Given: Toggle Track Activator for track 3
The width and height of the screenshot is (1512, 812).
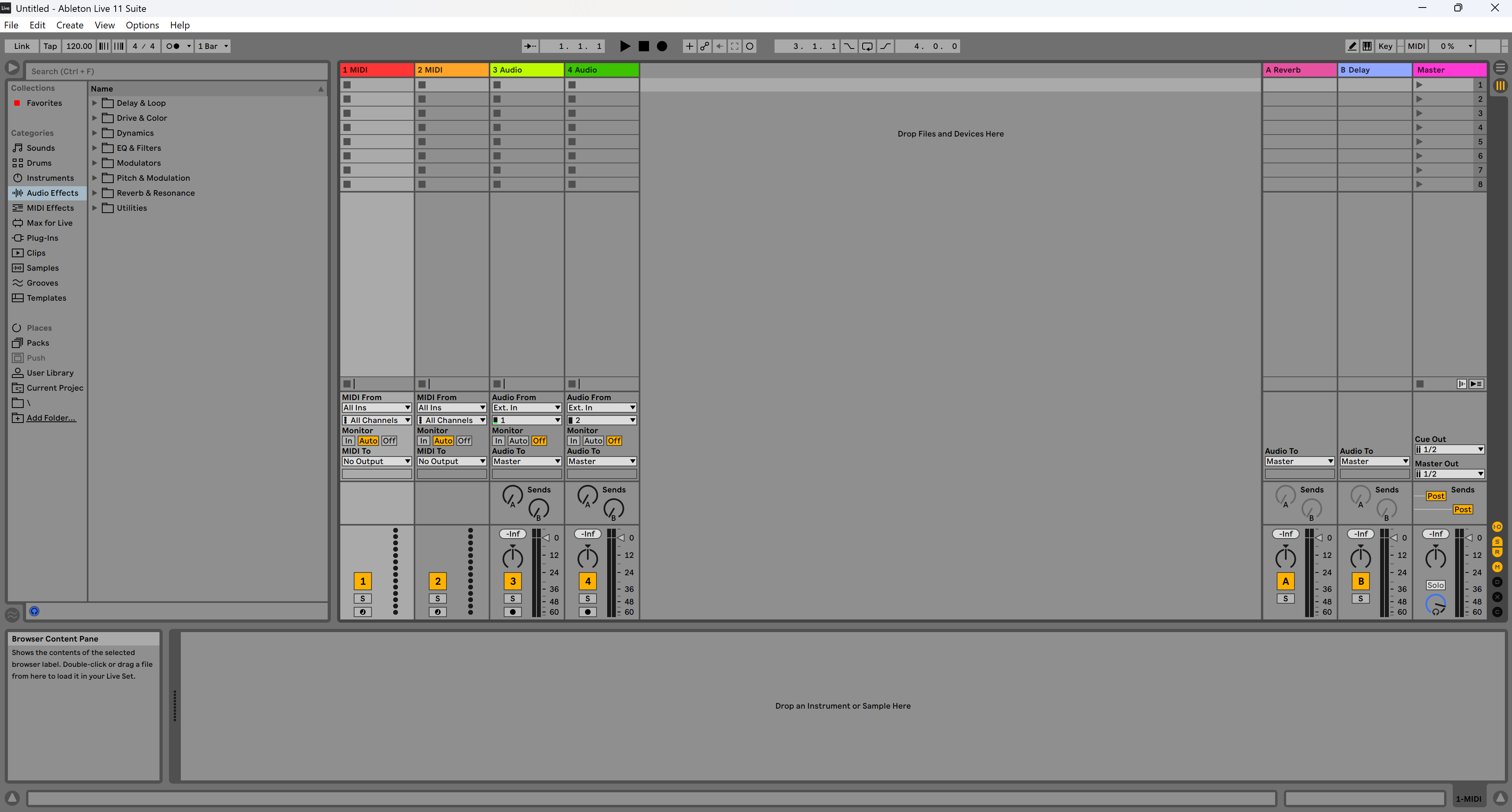Looking at the screenshot, I should click(x=512, y=581).
